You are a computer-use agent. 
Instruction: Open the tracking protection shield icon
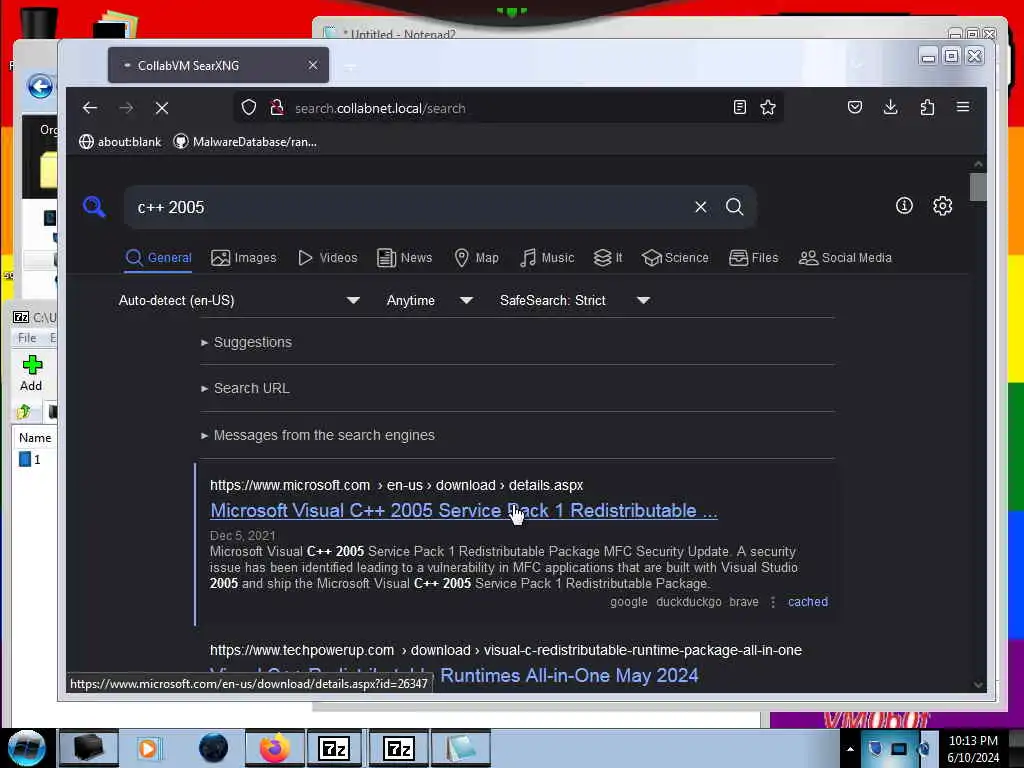tap(249, 108)
